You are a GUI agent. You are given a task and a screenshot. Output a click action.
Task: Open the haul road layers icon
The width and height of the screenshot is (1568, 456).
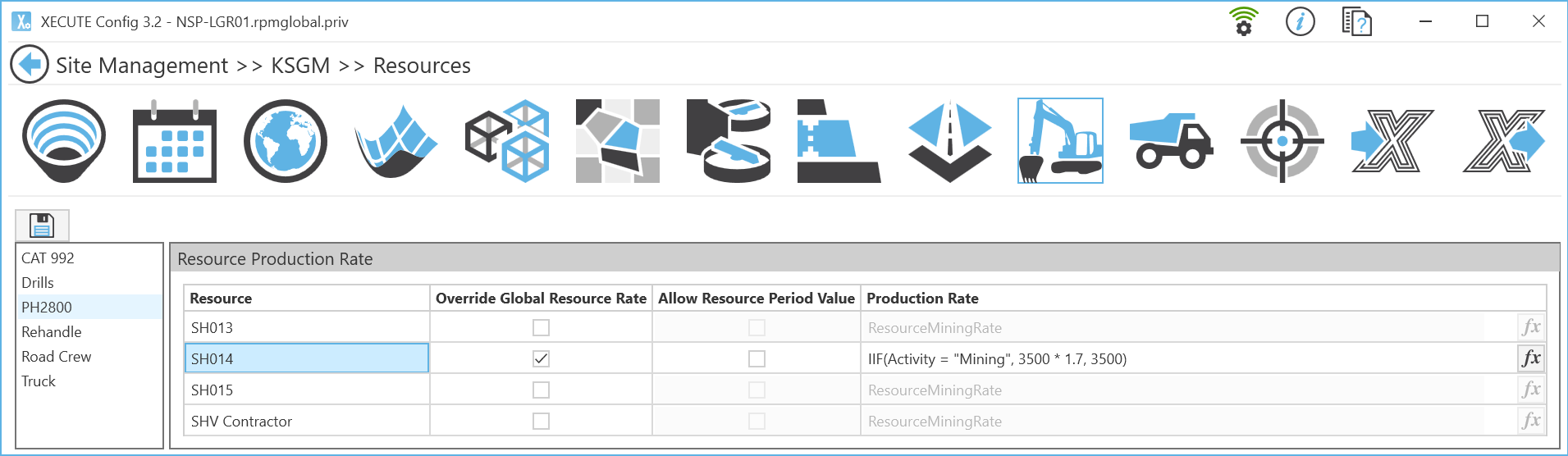coord(950,141)
